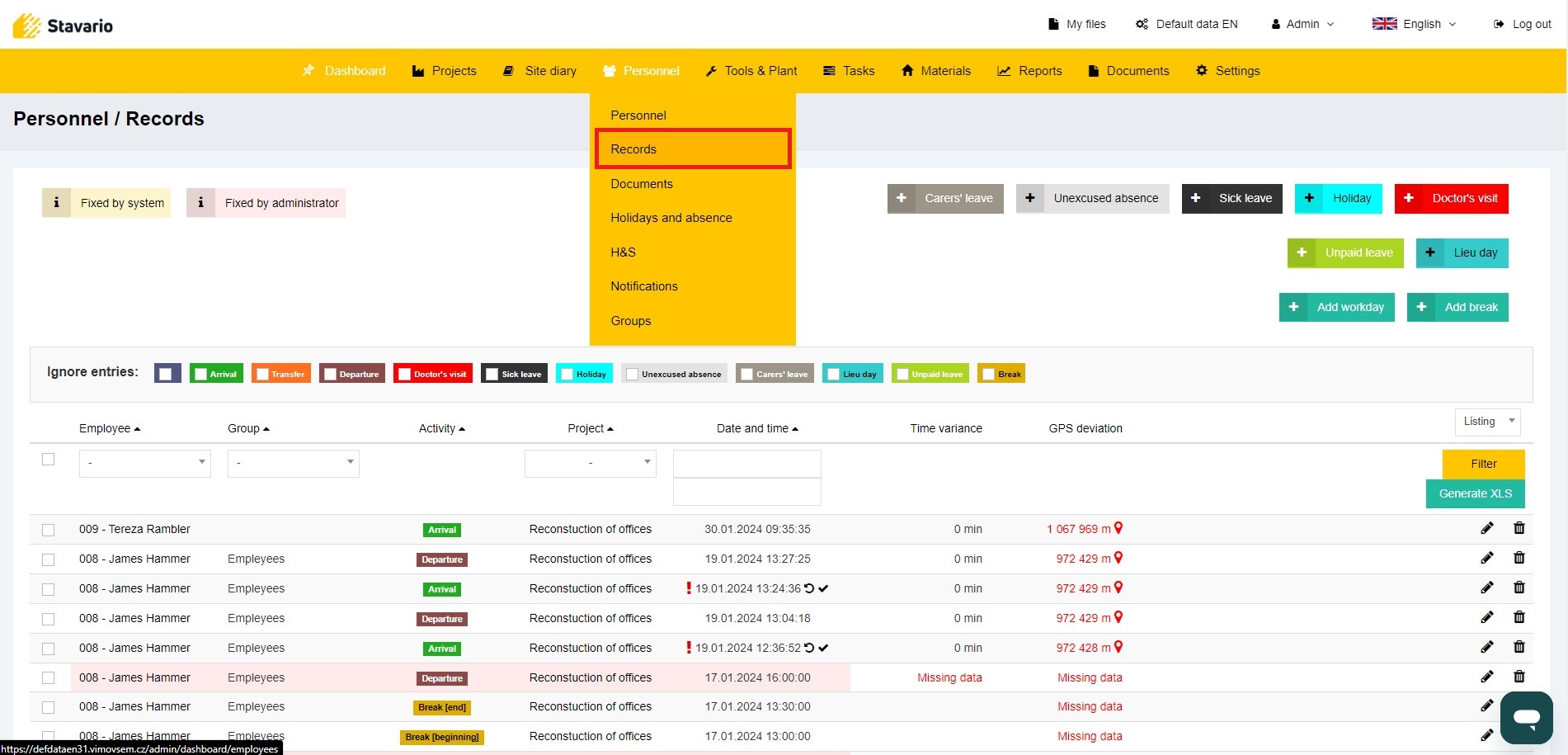Go to the Site diary tab
1568x755 pixels.
coord(540,71)
